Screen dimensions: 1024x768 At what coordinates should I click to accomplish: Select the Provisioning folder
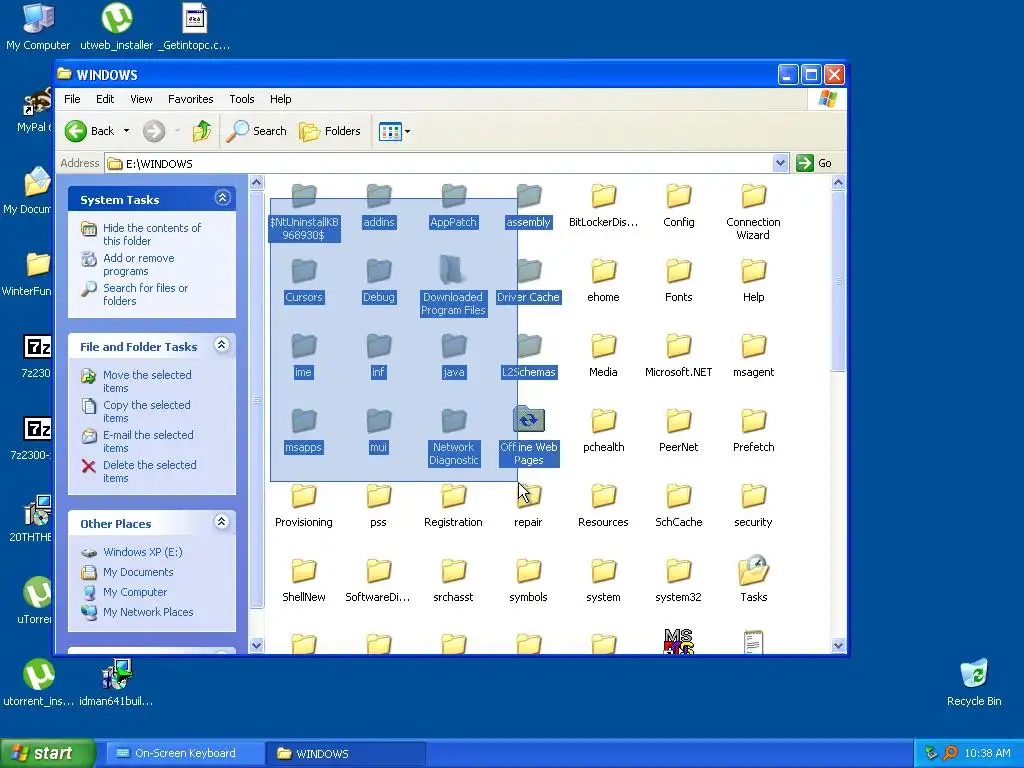304,507
